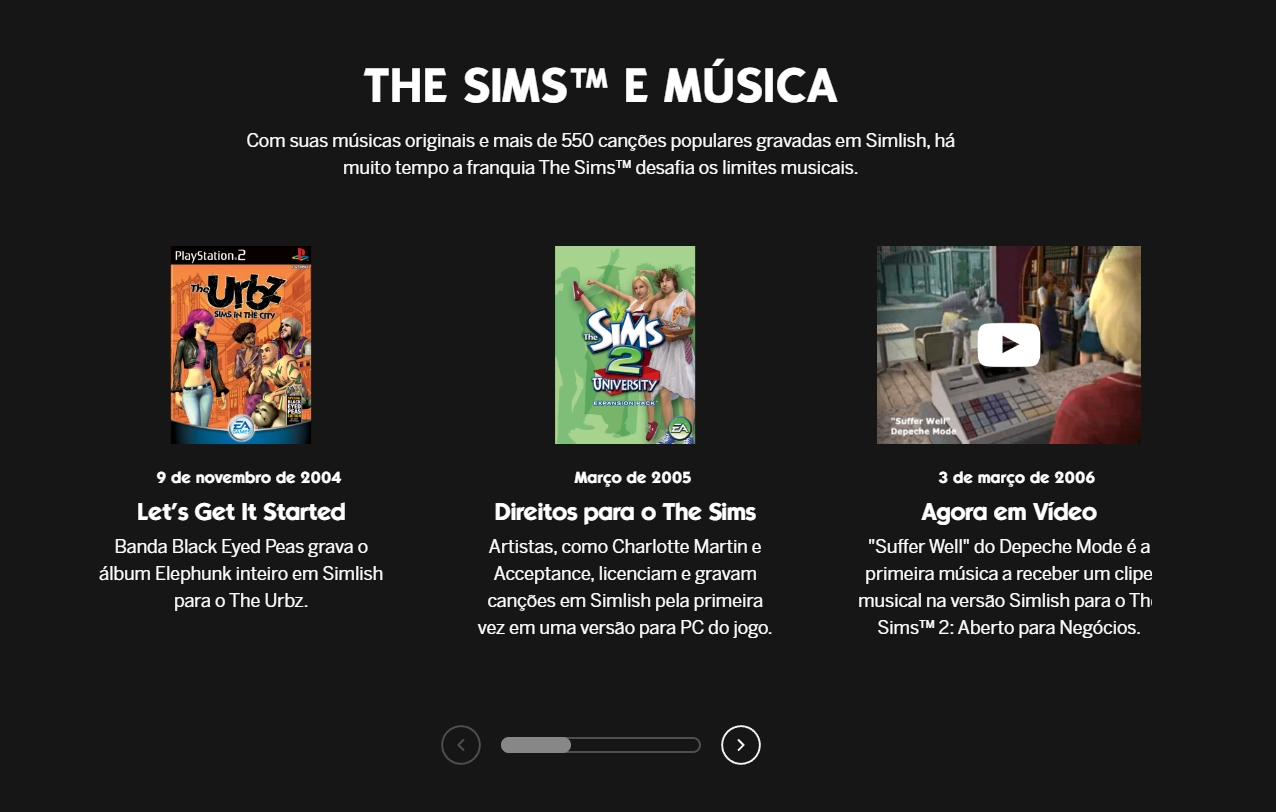
Task: Click the carousel progress scrollbar thumb
Action: (536, 745)
